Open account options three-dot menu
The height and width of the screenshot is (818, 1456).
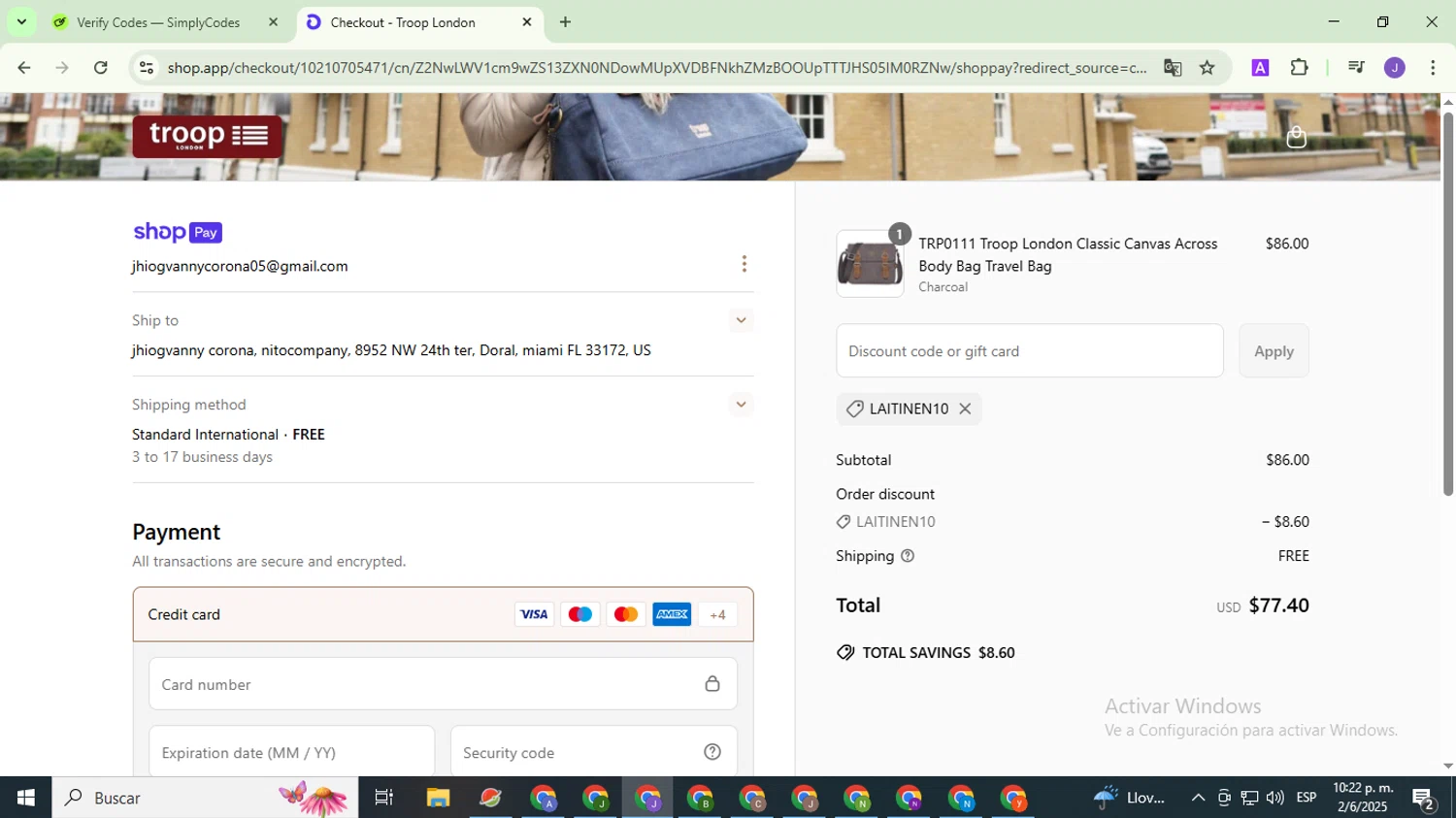tap(745, 264)
